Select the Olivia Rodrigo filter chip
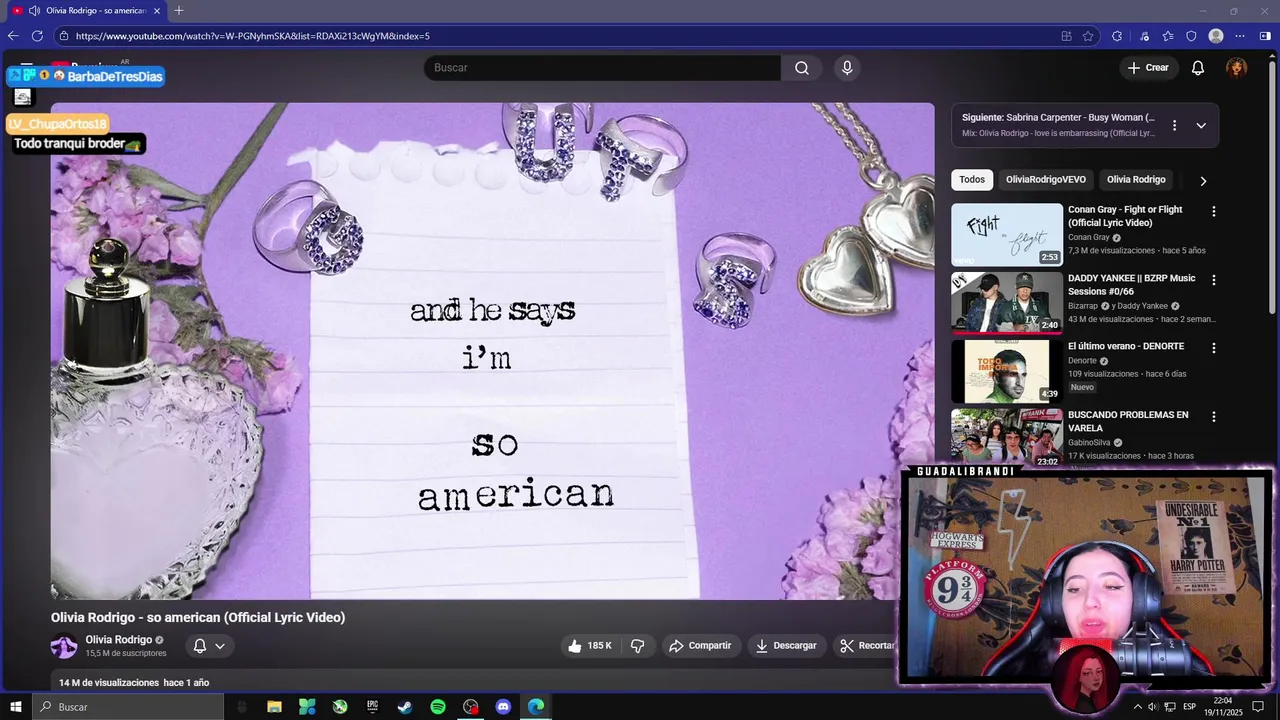The image size is (1280, 720). pos(1136,180)
